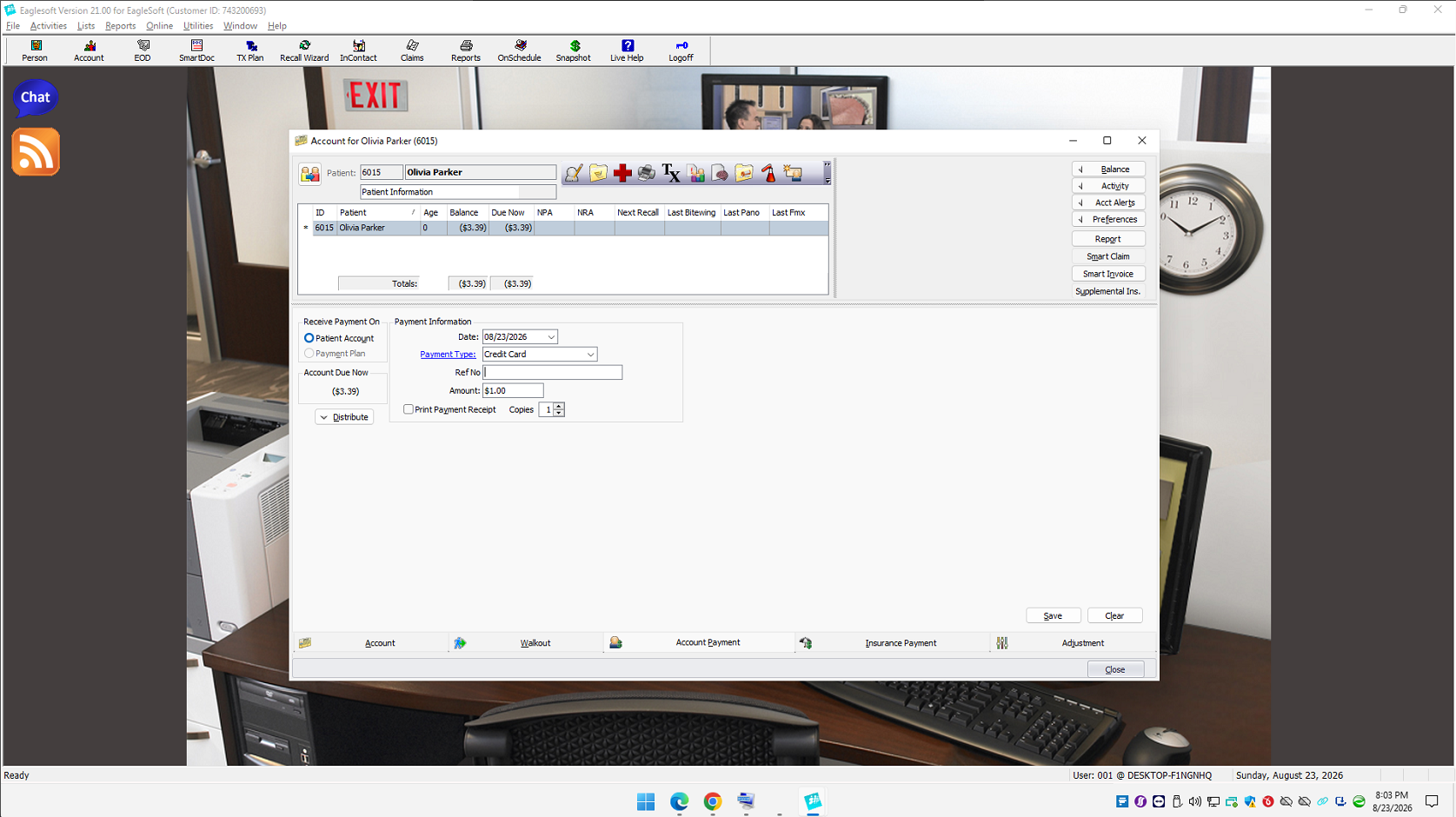Open Claims from the toolbar
Image resolution: width=1456 pixels, height=817 pixels.
[412, 50]
